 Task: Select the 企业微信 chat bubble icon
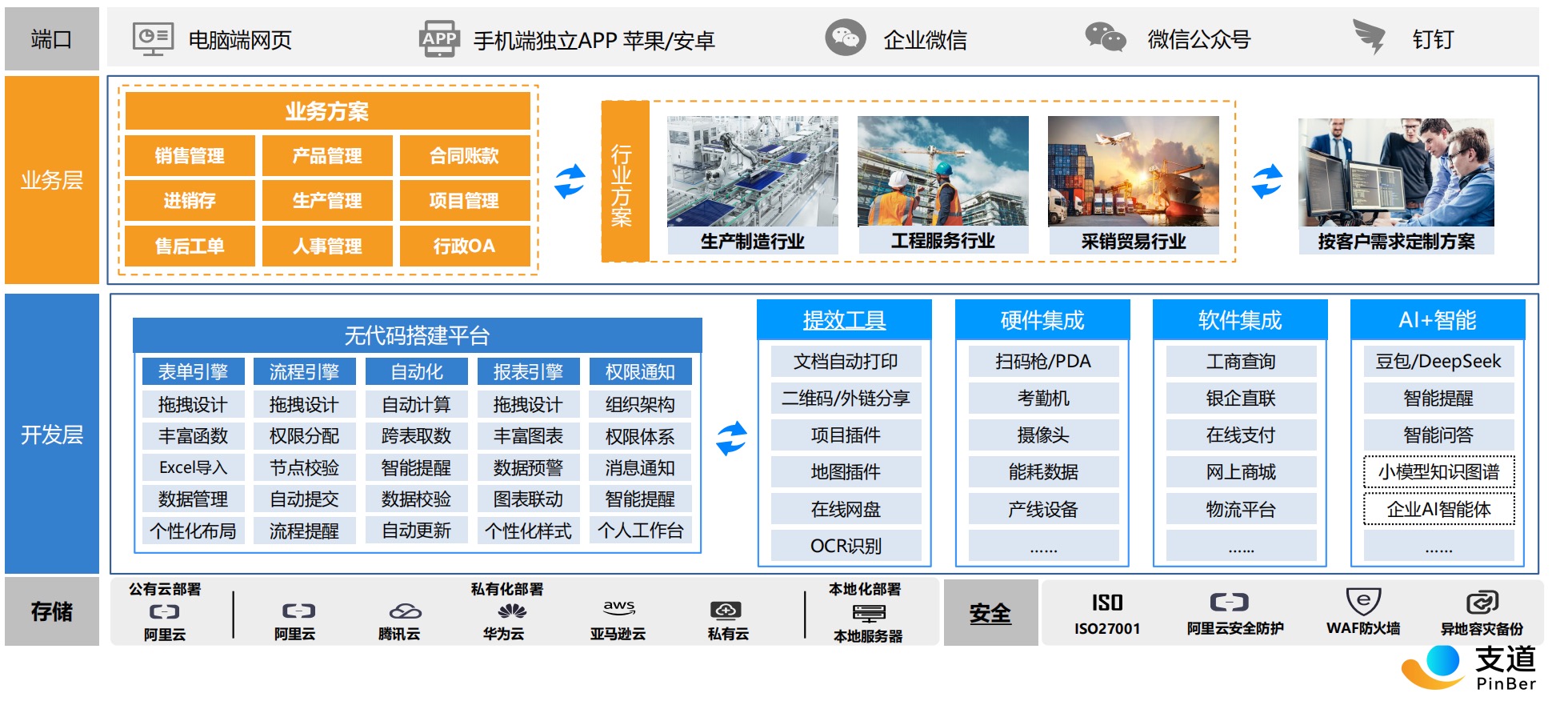[846, 38]
